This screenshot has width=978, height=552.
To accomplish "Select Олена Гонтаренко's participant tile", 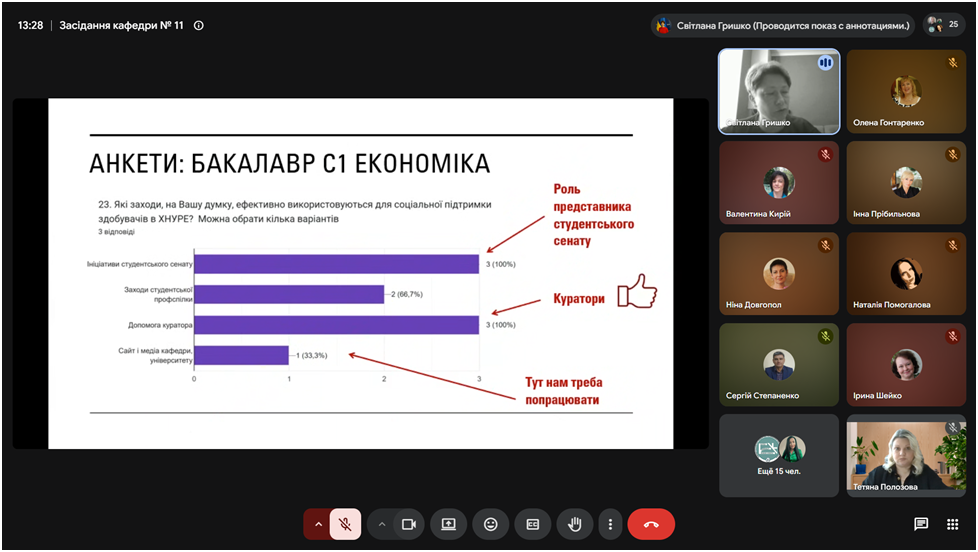I will tap(906, 92).
